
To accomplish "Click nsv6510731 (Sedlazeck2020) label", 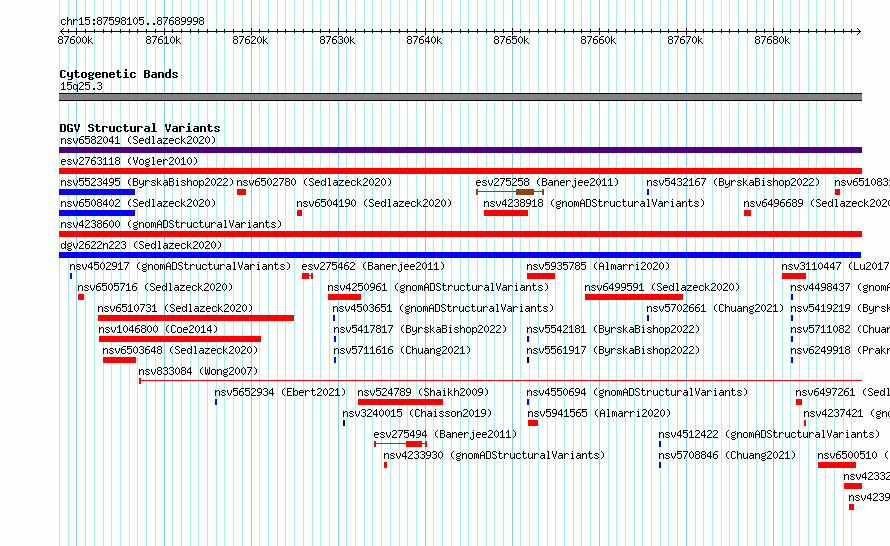I will 175,308.
